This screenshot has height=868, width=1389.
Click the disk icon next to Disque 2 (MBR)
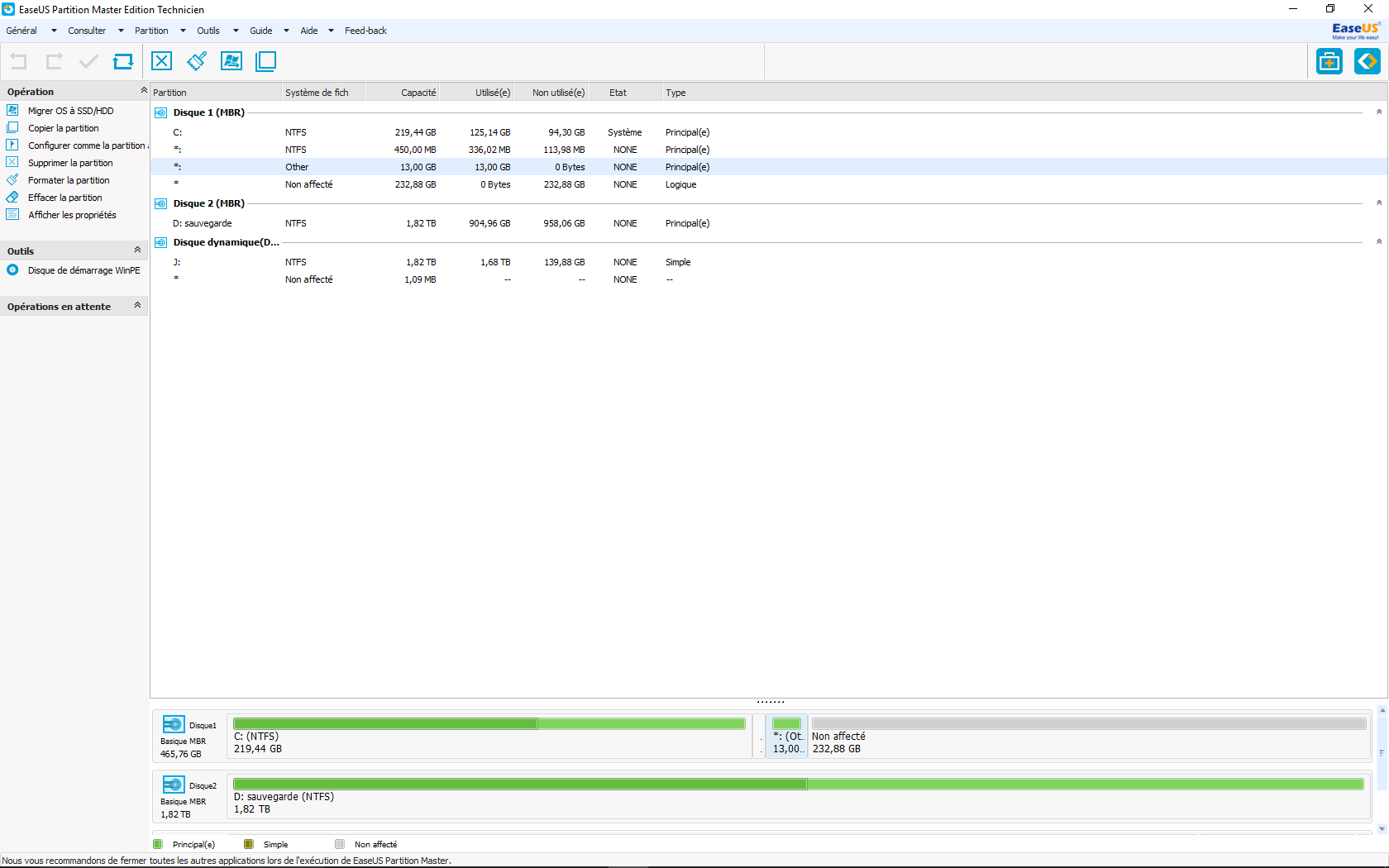tap(160, 203)
